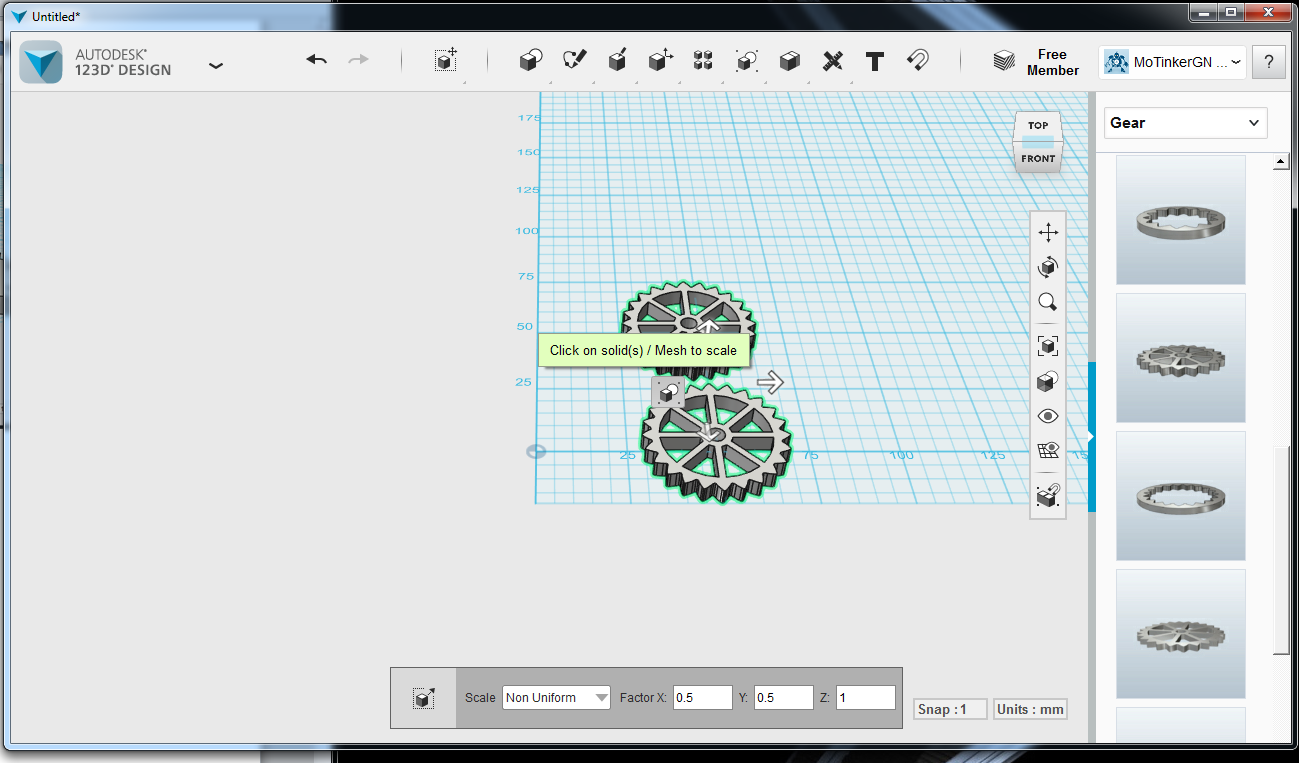Viewport: 1299px width, 763px height.
Task: Click the Scale tool icon in bottom bar
Action: pyautogui.click(x=423, y=698)
